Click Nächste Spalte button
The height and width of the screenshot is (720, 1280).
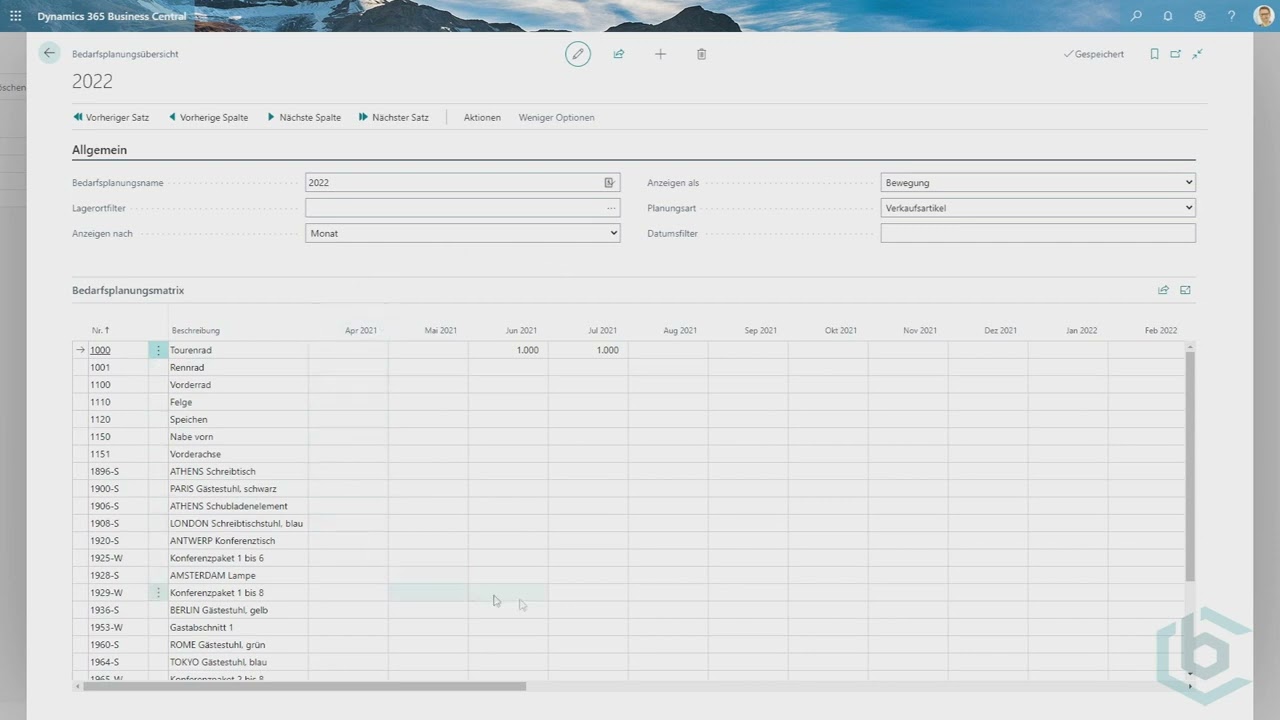(x=304, y=118)
